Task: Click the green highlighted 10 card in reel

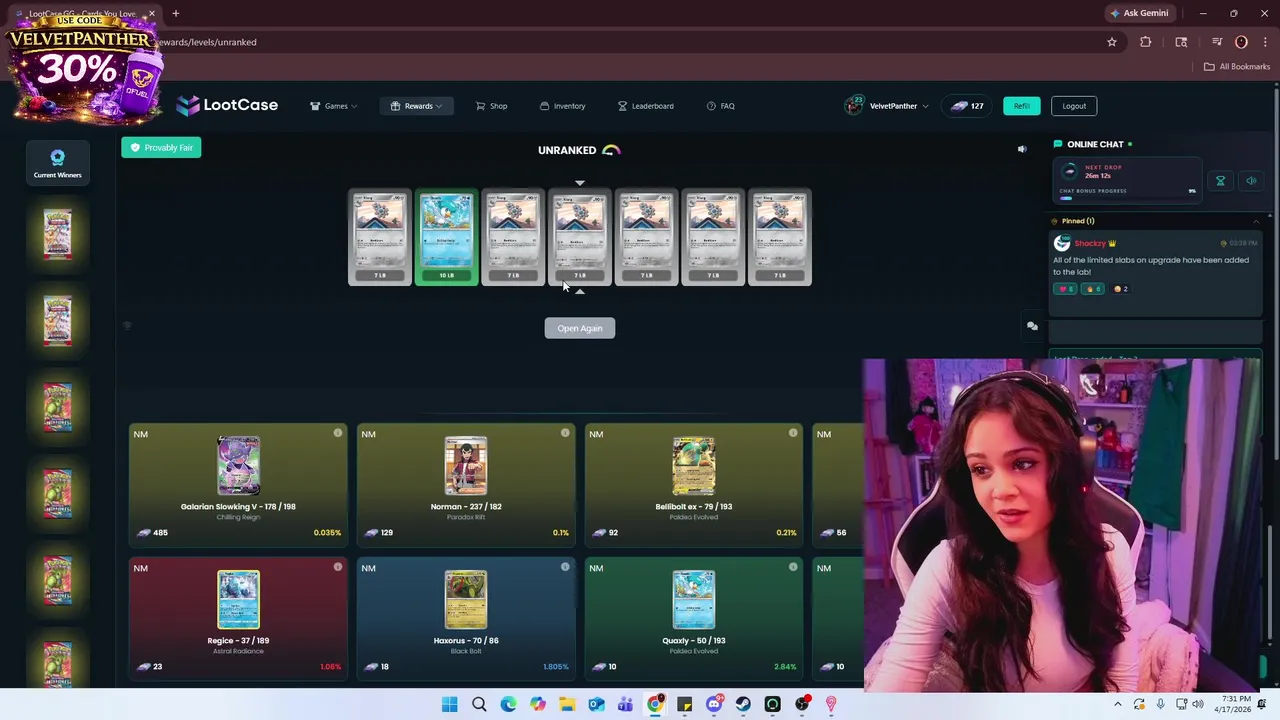Action: tap(446, 238)
